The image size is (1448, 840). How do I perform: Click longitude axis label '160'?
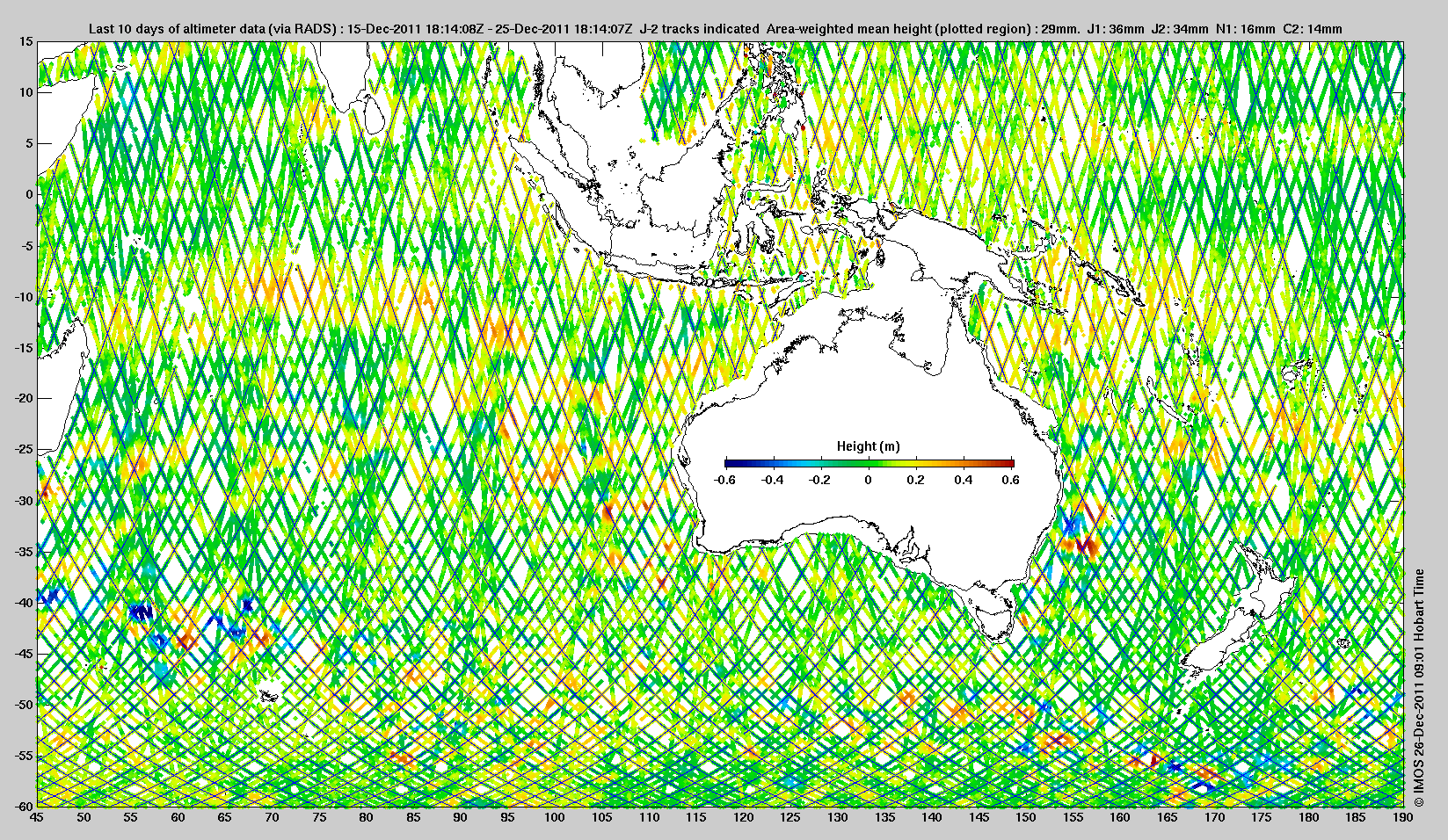point(1120,817)
